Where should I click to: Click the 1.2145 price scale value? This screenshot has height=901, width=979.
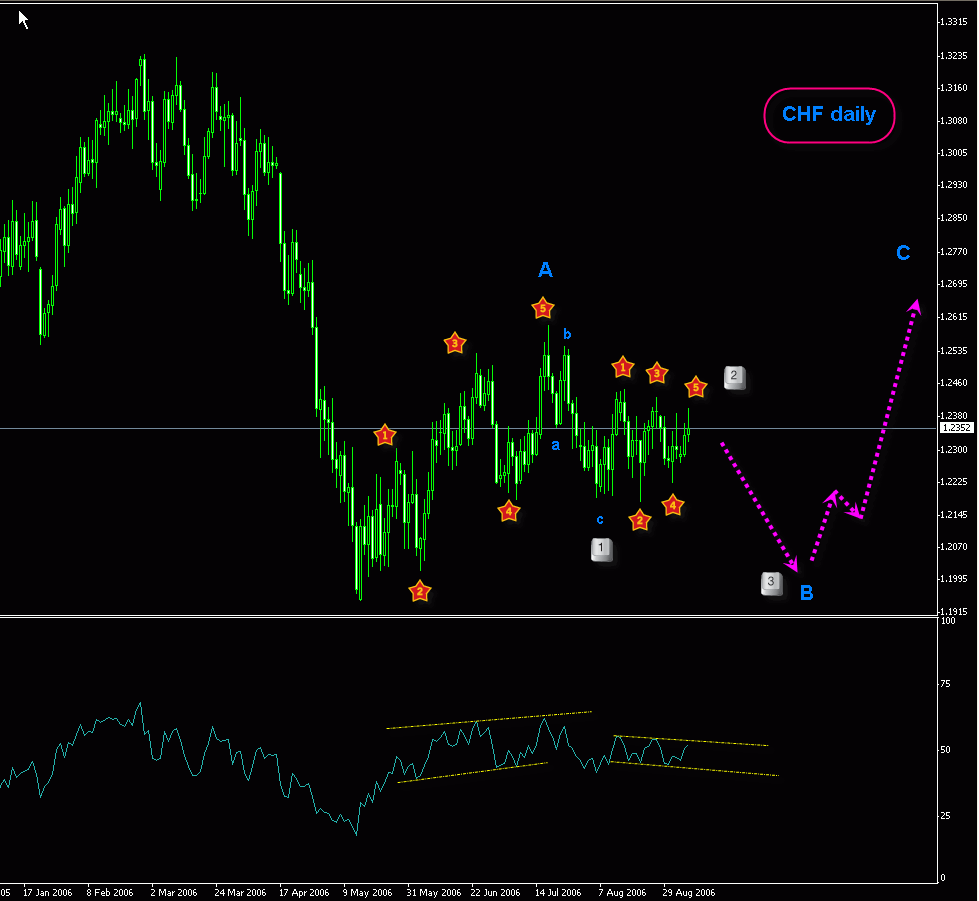(x=954, y=515)
